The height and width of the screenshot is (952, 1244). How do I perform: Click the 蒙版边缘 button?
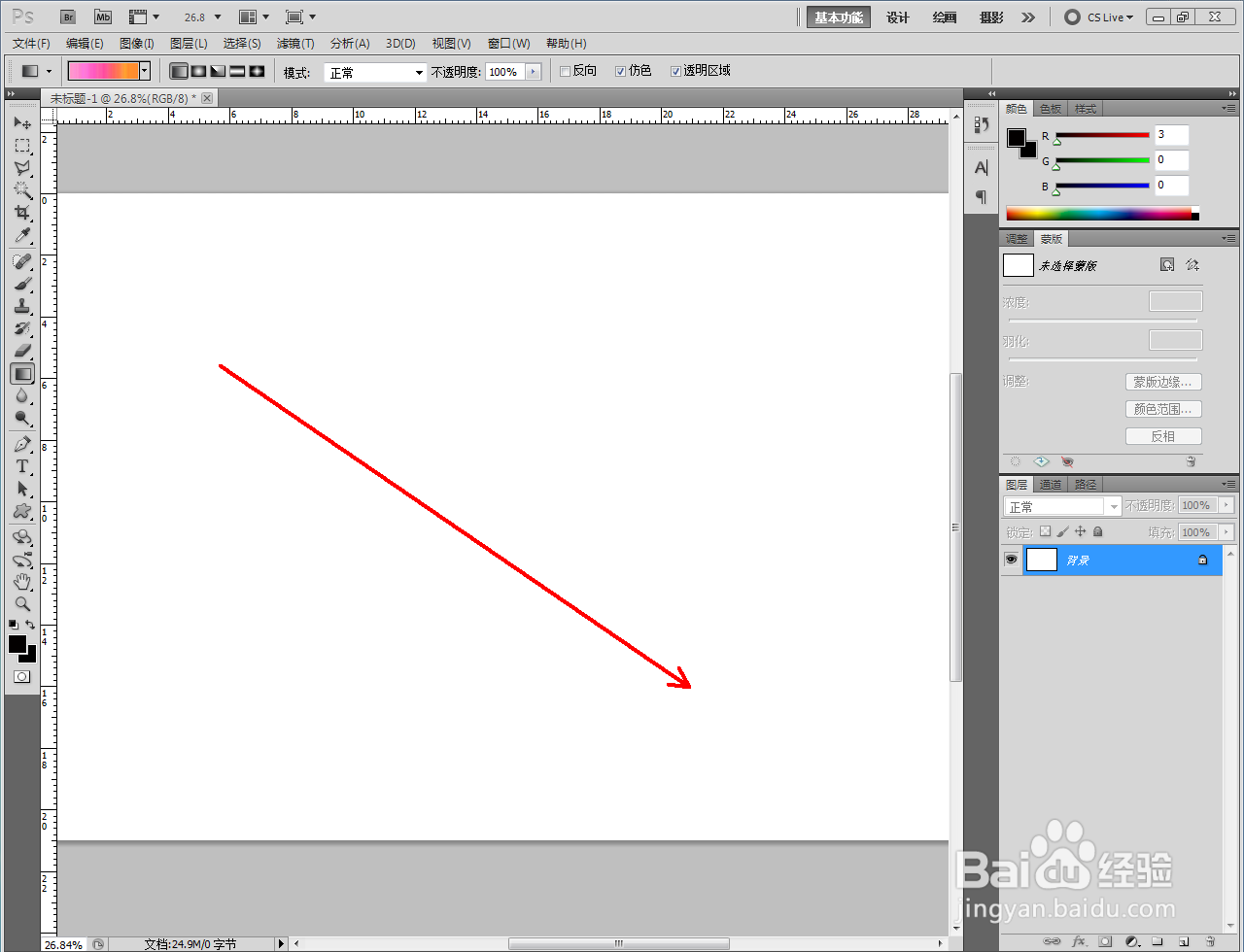(1163, 383)
